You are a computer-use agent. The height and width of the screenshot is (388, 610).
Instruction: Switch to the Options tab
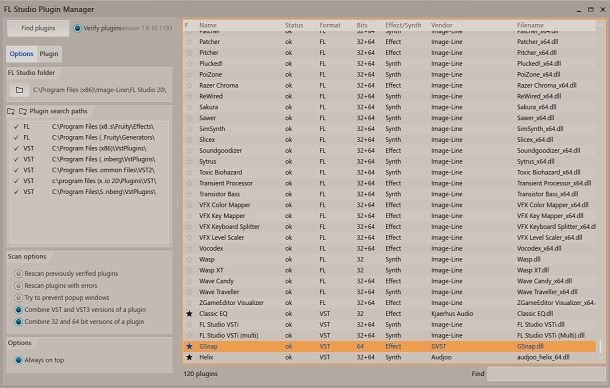21,54
